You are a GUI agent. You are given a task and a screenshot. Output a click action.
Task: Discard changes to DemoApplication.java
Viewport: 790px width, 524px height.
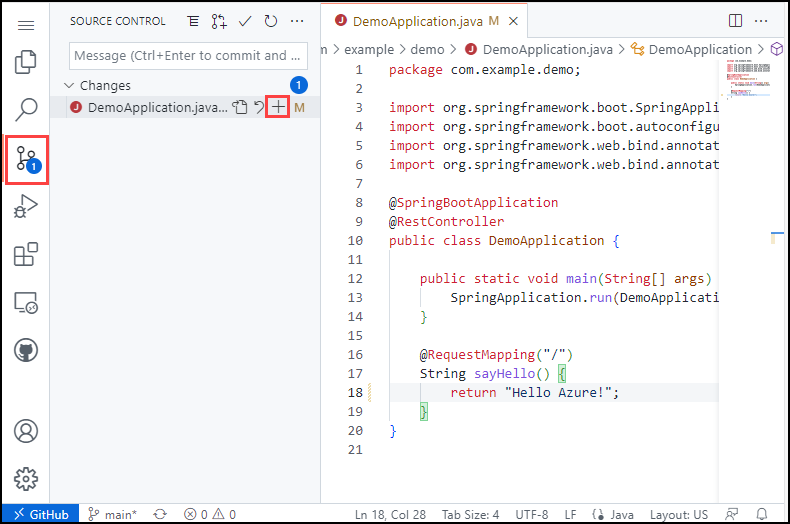pyautogui.click(x=258, y=107)
